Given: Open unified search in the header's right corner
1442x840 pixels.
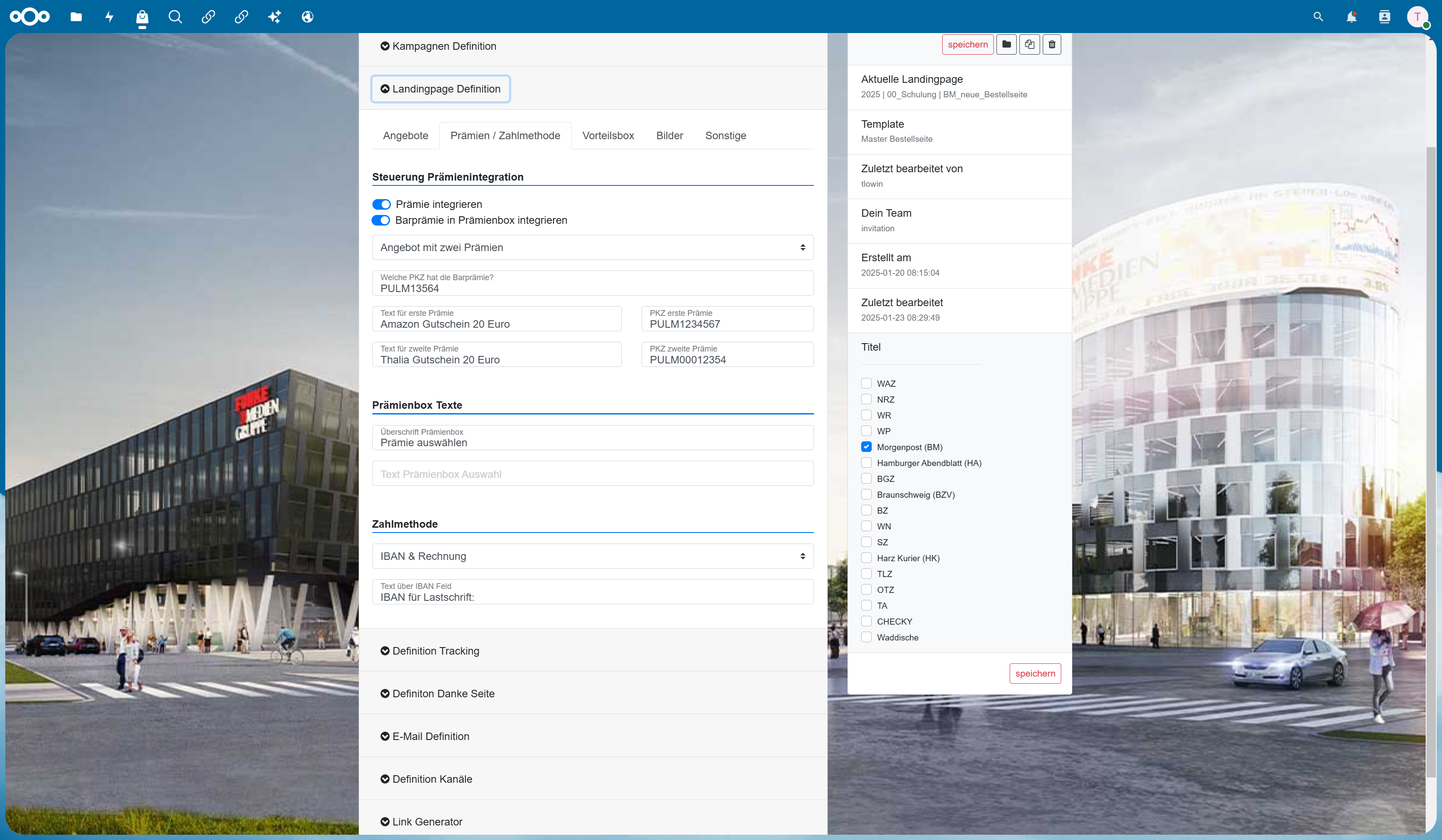Looking at the screenshot, I should coord(1319,17).
